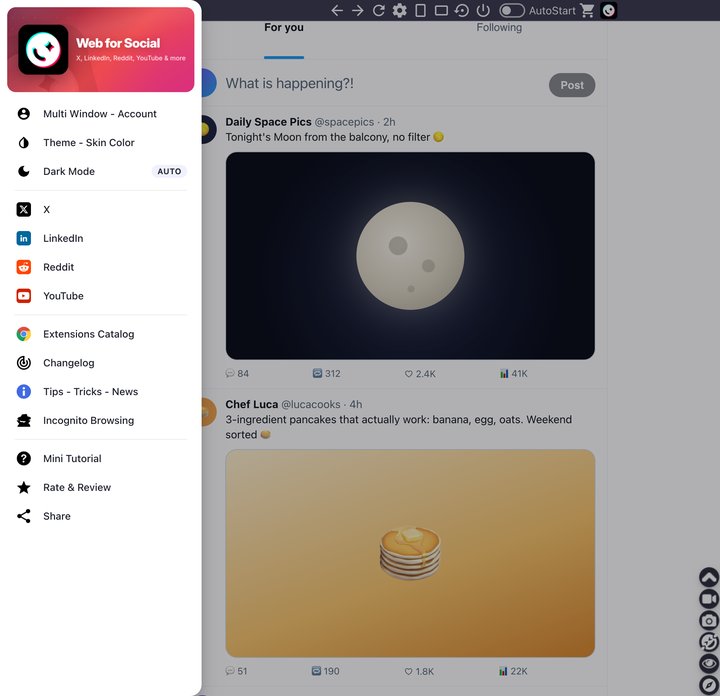Toggle the eye visibility icon
This screenshot has width=720, height=696.
[709, 663]
